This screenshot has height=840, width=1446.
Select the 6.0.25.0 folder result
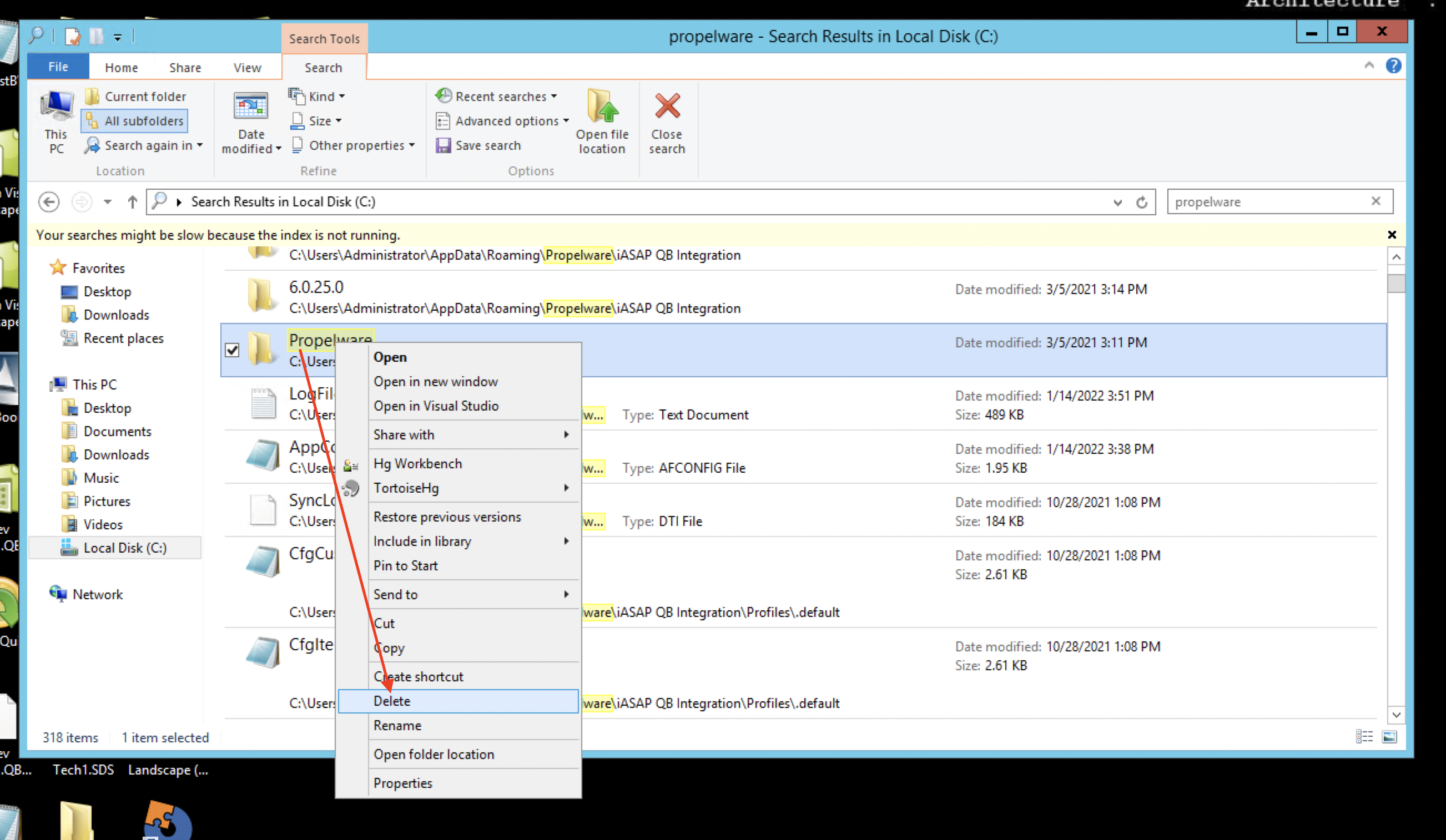pyautogui.click(x=803, y=297)
